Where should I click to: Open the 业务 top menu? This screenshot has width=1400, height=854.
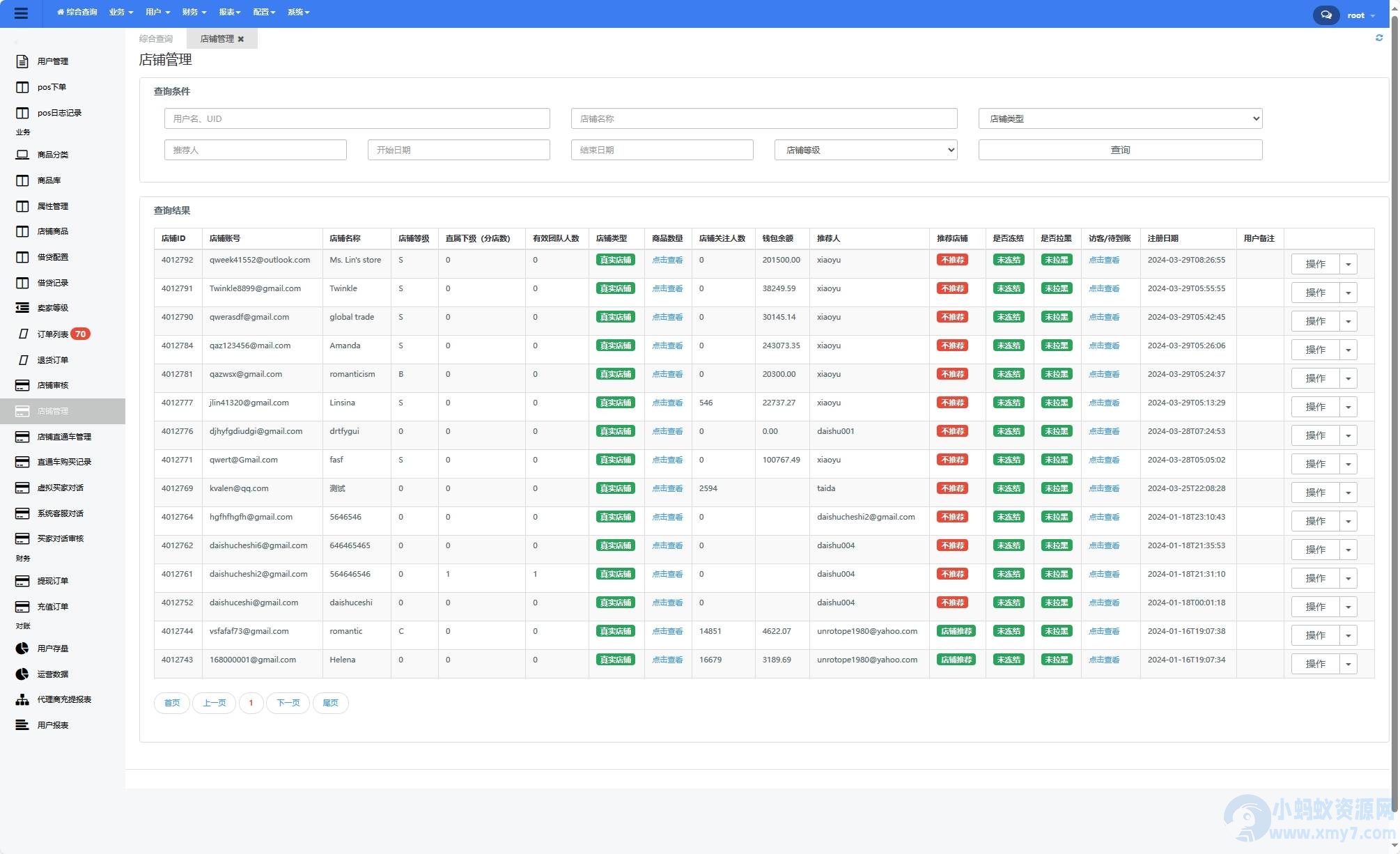[x=121, y=13]
